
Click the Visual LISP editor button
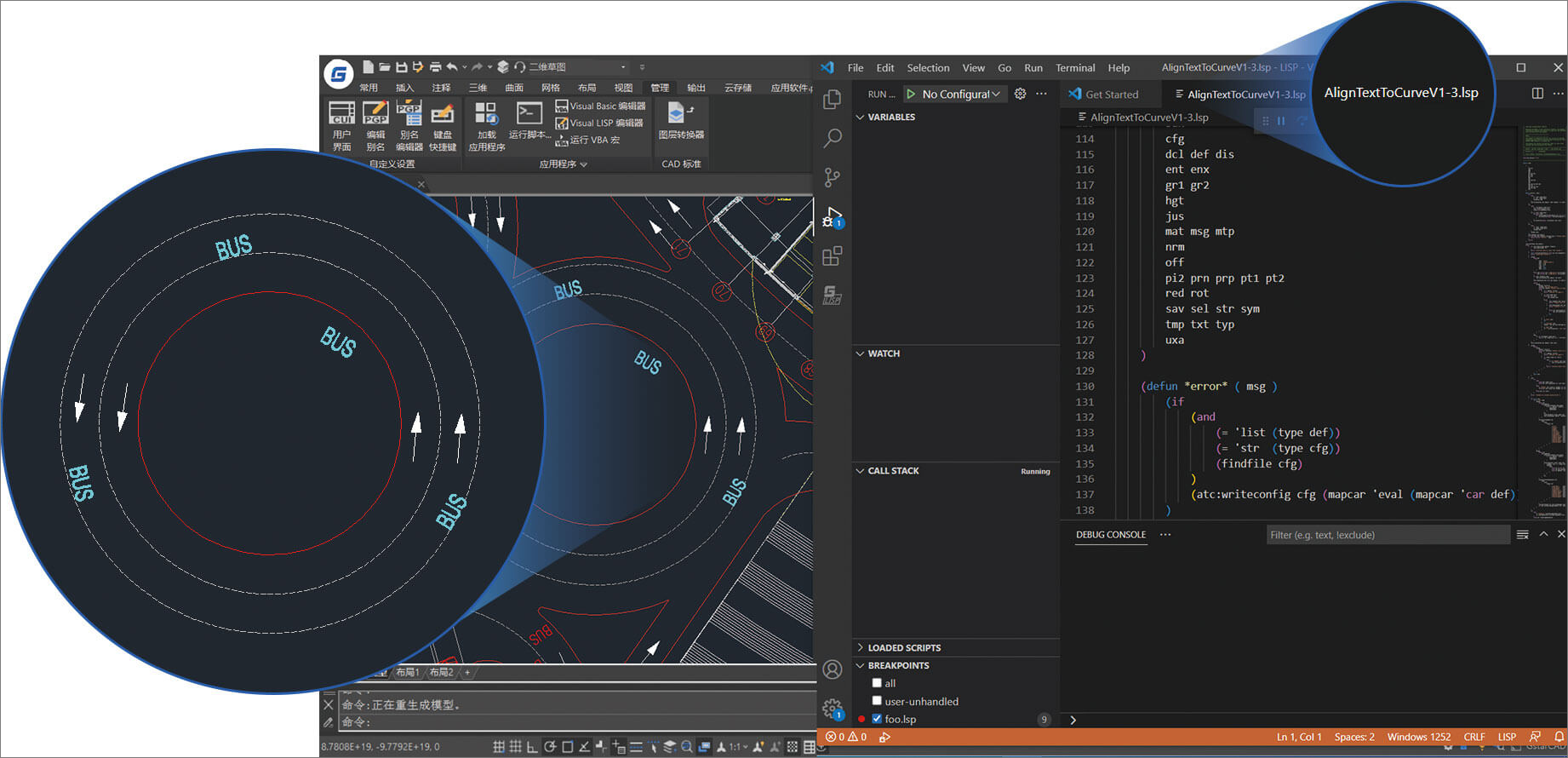(x=599, y=123)
